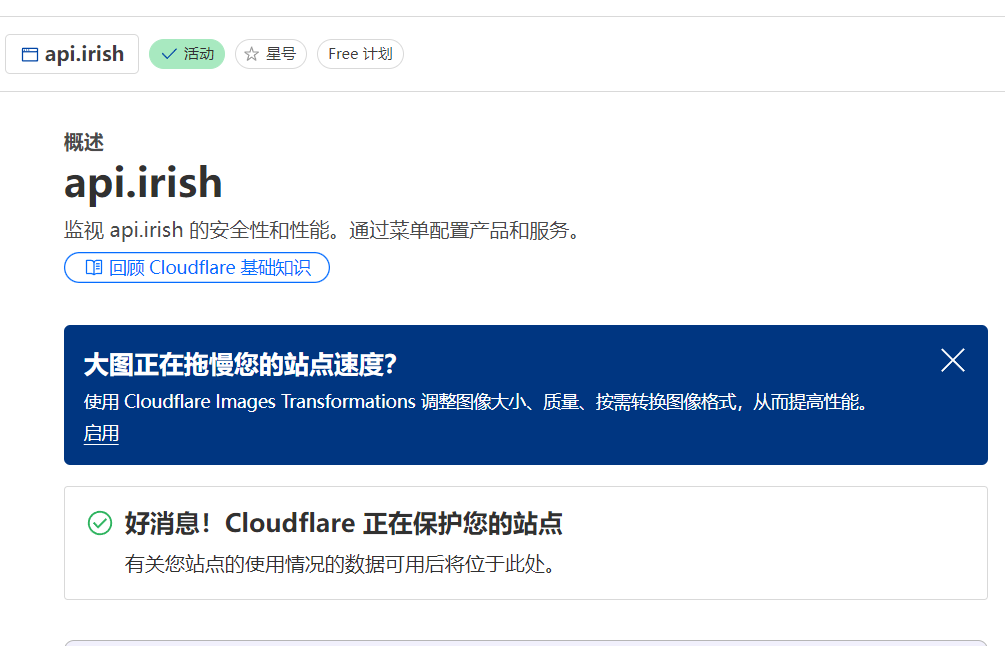Click the star icon in 星号 button
Image resolution: width=1005 pixels, height=646 pixels.
(x=251, y=54)
